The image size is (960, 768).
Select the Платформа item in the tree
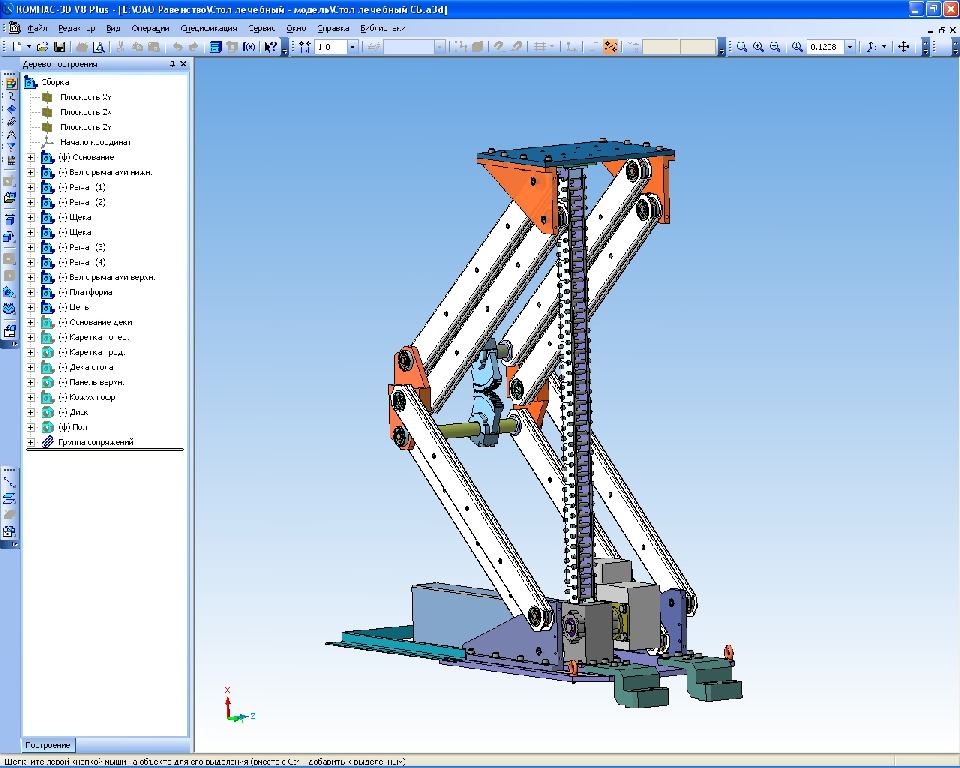[x=91, y=292]
